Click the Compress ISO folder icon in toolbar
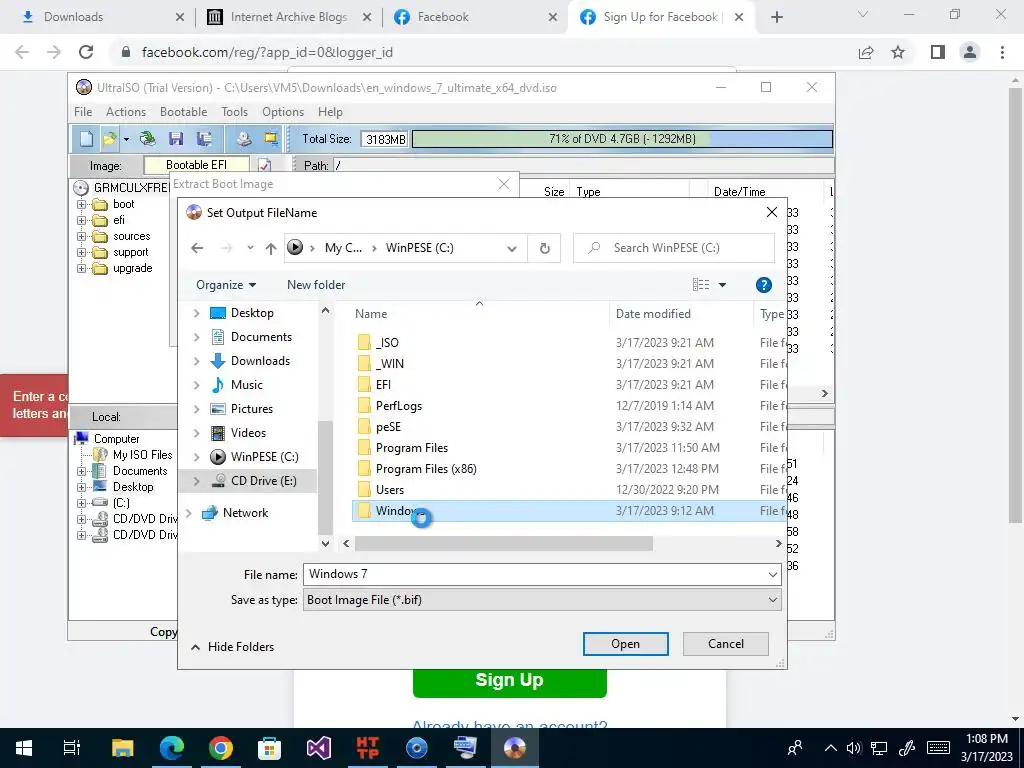This screenshot has height=768, width=1024. pyautogui.click(x=270, y=138)
